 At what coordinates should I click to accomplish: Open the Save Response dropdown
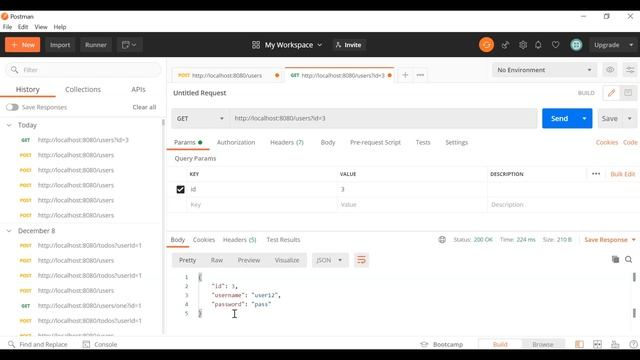pos(610,240)
